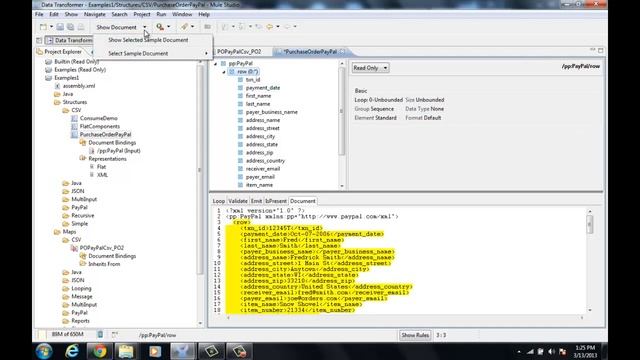Open the Select Sample Document submenu arrow

coord(206,53)
